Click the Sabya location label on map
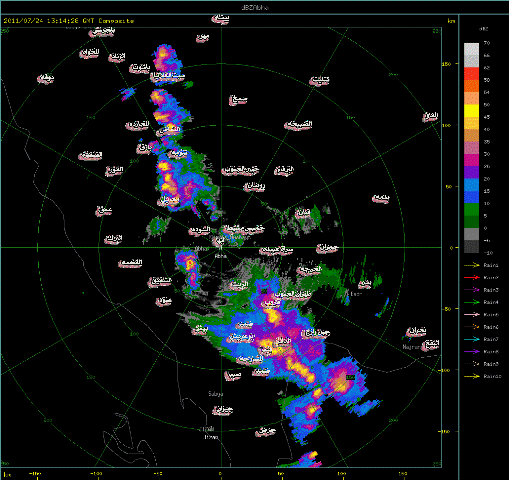 pyautogui.click(x=215, y=394)
